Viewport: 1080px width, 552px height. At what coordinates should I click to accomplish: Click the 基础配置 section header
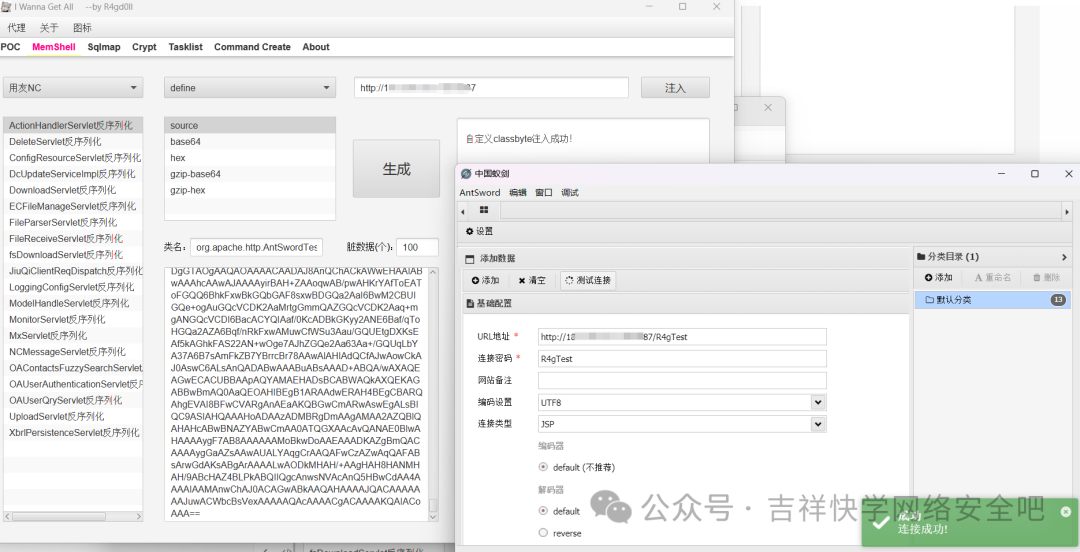686,303
